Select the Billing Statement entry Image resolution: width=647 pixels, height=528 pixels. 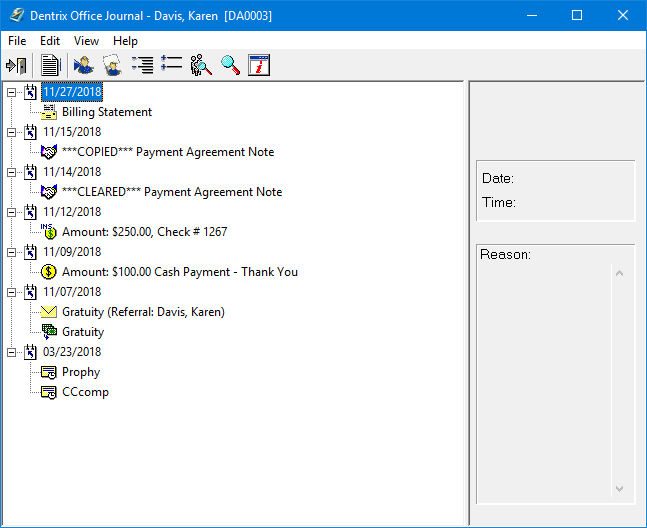(x=106, y=112)
